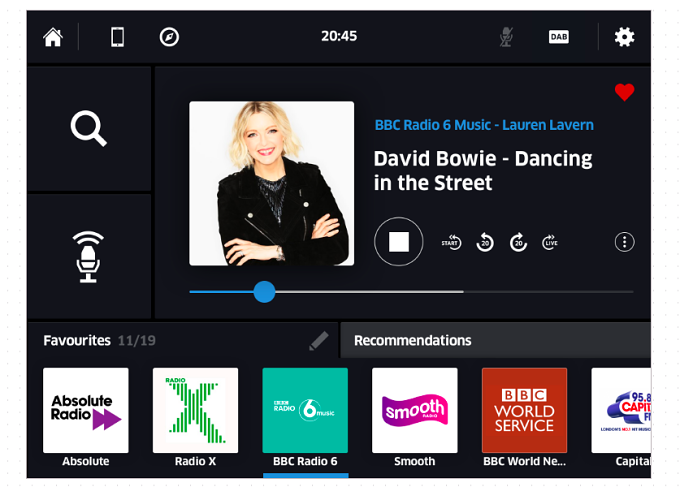Click Lauren Laverne album artwork
680x487 pixels.
point(271,183)
